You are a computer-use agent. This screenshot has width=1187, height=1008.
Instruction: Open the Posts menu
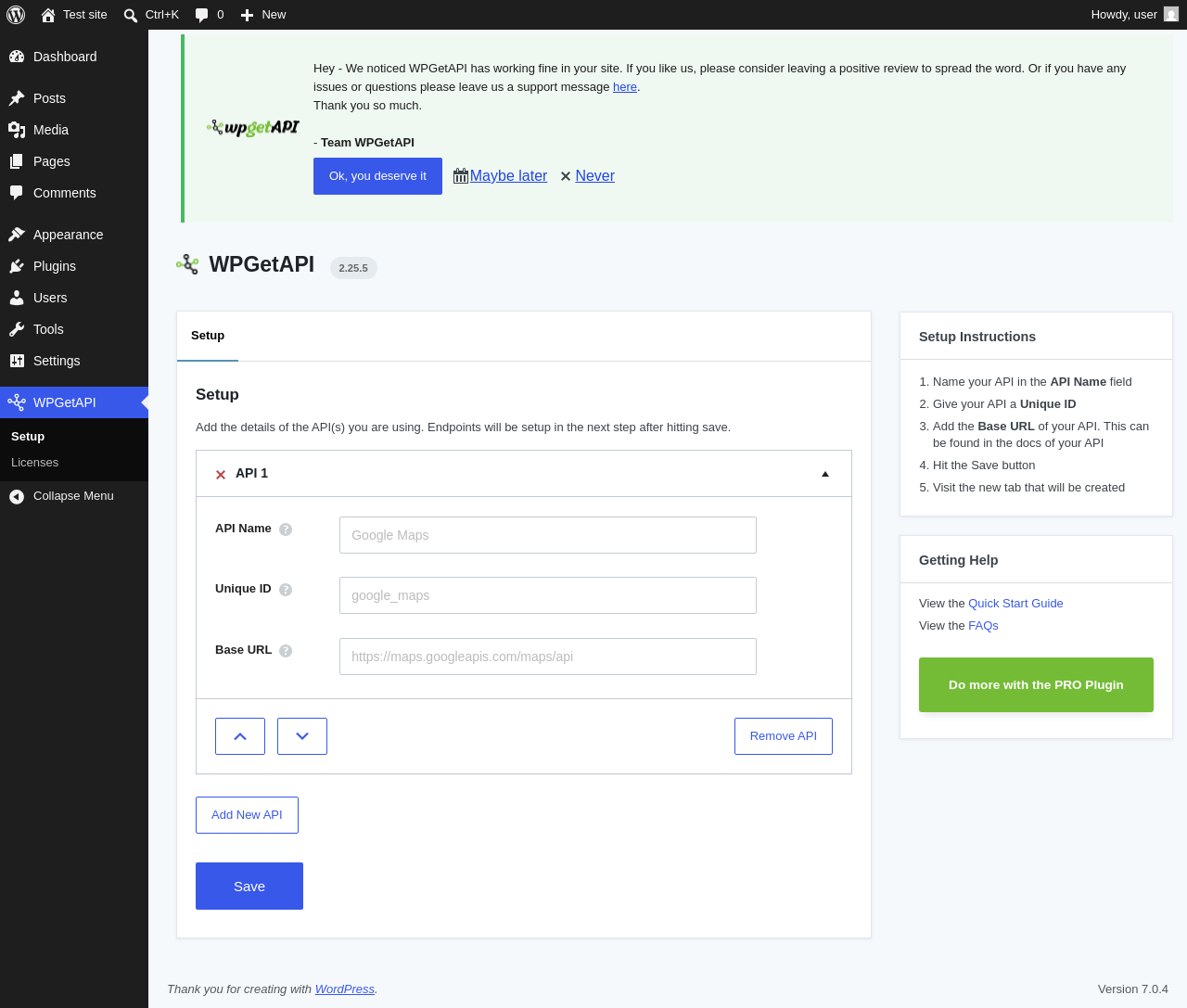pyautogui.click(x=74, y=98)
